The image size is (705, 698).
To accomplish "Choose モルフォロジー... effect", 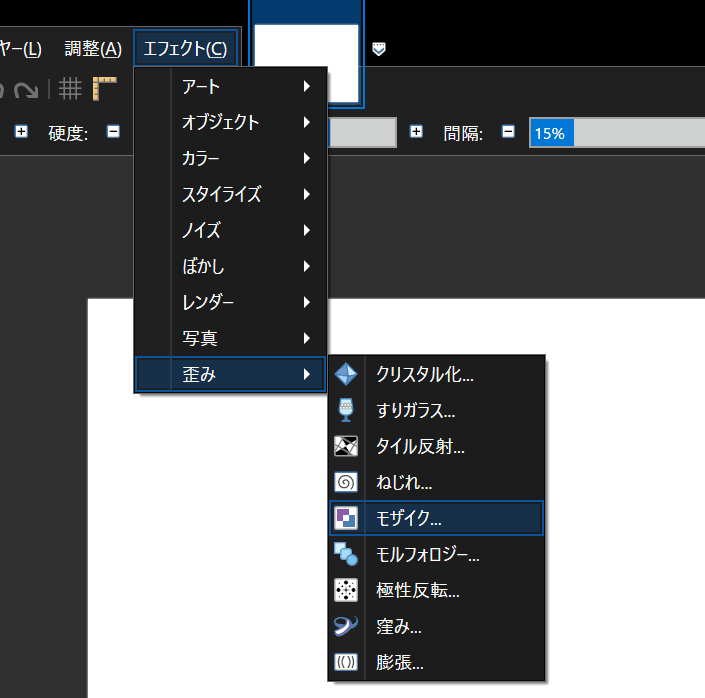I will click(x=436, y=554).
